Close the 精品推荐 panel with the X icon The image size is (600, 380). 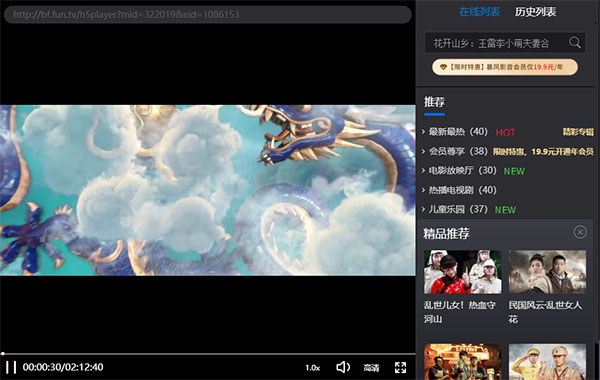580,232
